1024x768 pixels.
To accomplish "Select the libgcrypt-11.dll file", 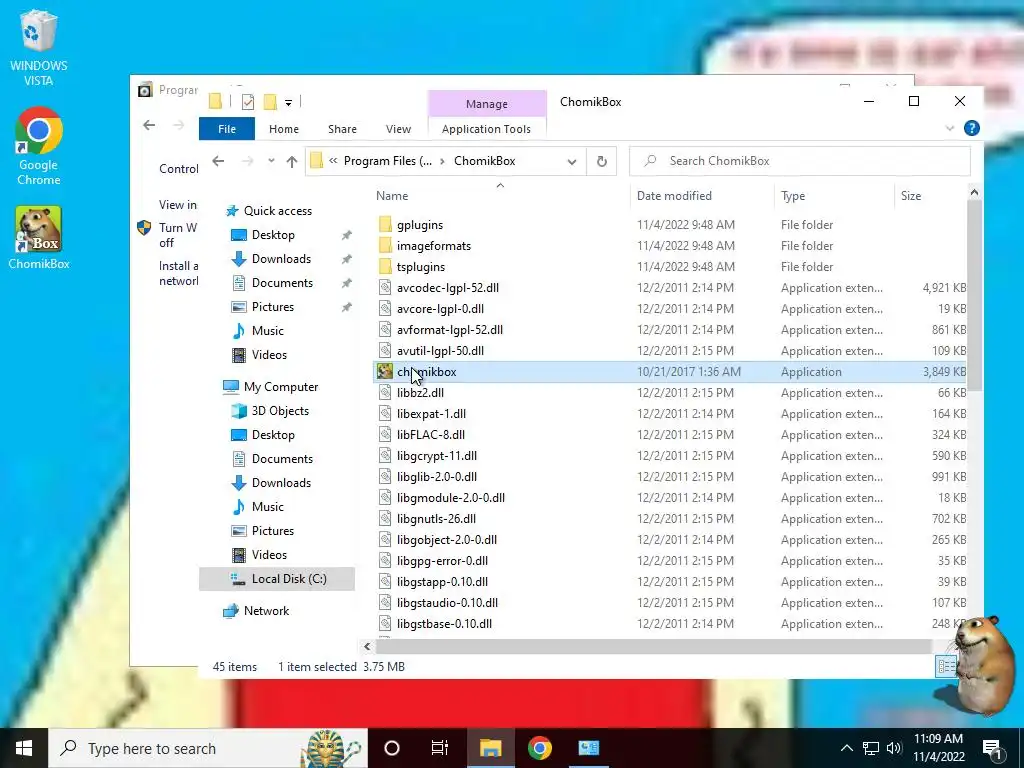I will [437, 455].
